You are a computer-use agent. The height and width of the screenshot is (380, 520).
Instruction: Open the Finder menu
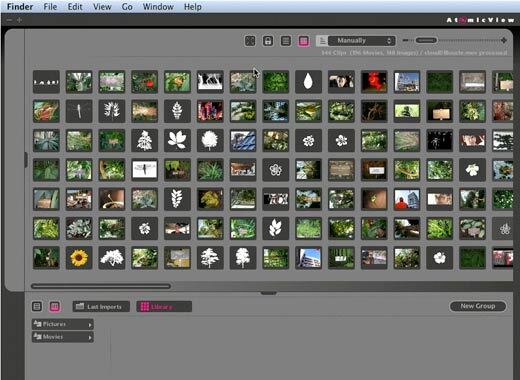click(20, 7)
